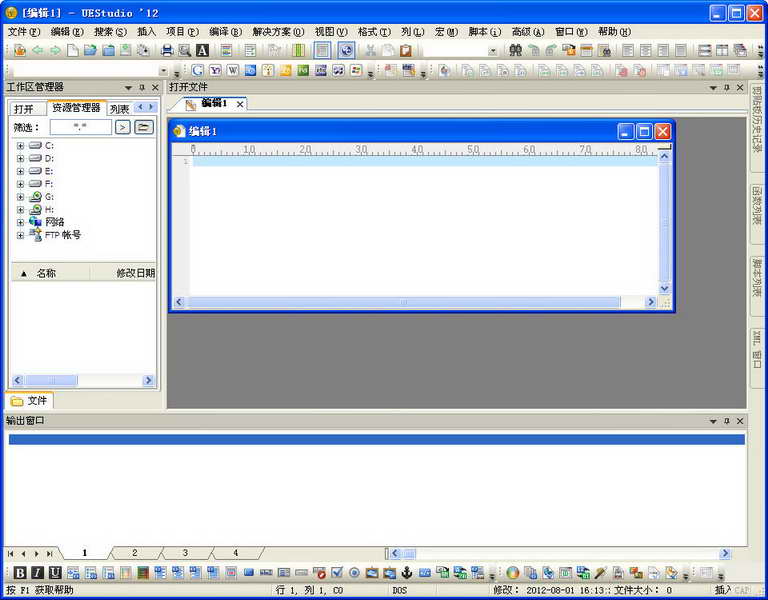This screenshot has height=600, width=768.
Task: Click the New file icon in toolbar
Action: [73, 50]
